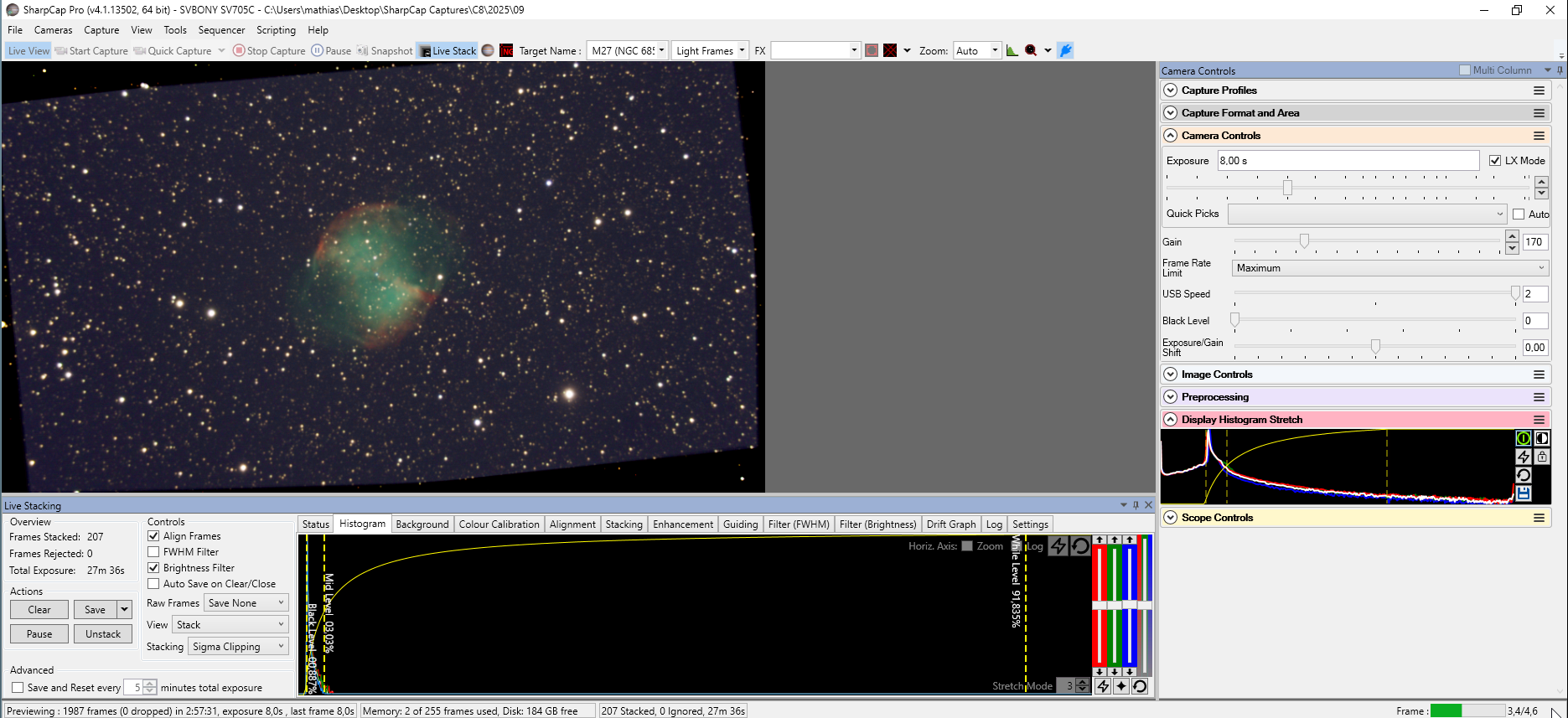Click the Pause toolbar button
The image size is (1568, 718).
point(331,50)
